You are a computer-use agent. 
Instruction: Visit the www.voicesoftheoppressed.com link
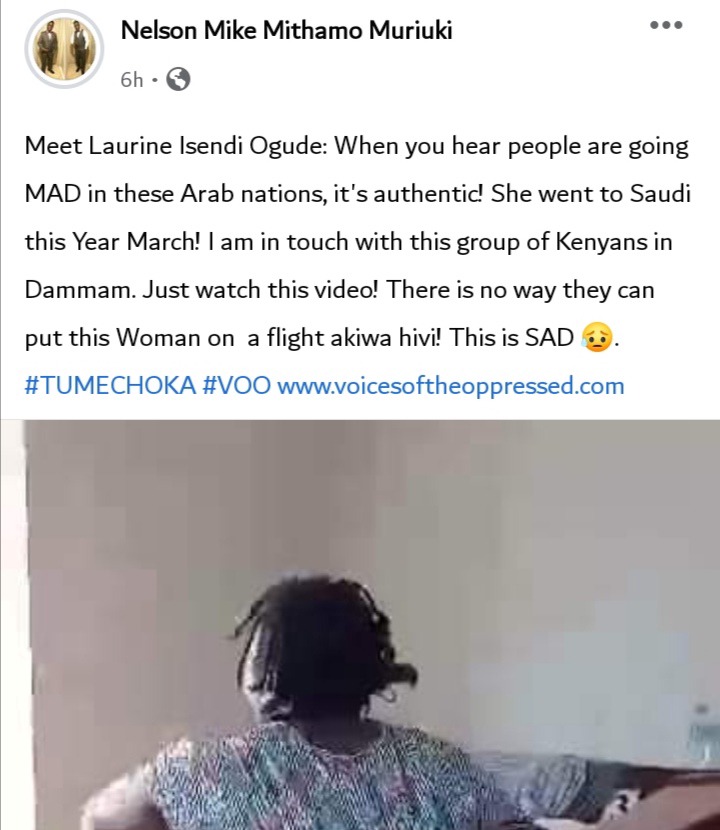point(451,385)
